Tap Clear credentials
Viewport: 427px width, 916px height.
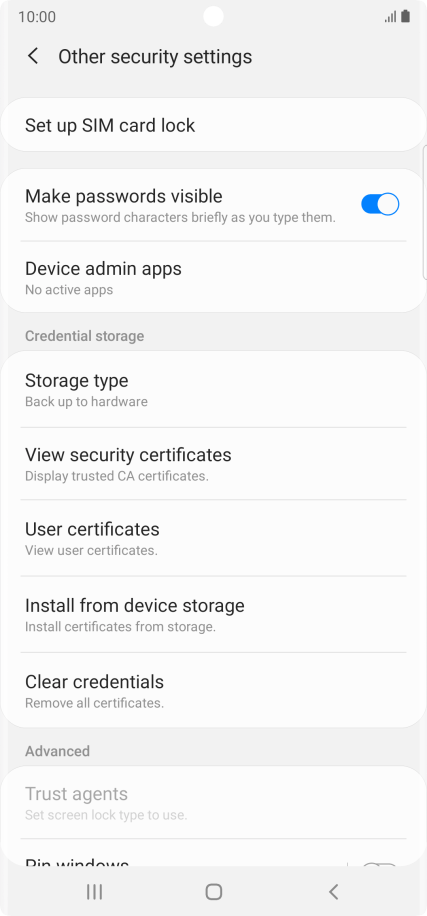click(213, 691)
